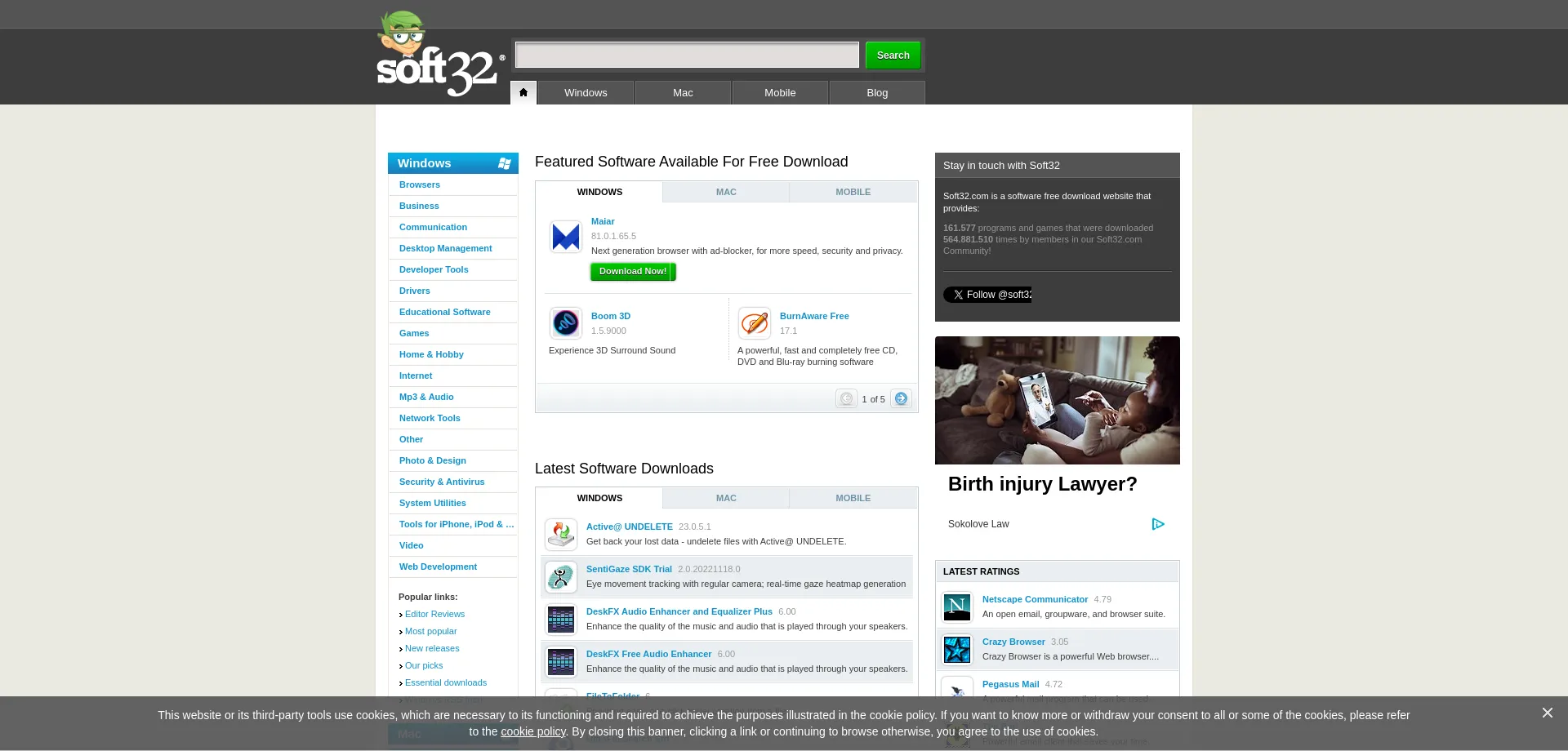This screenshot has height=751, width=1568.
Task: Open the cookie policy link
Action: (x=533, y=731)
